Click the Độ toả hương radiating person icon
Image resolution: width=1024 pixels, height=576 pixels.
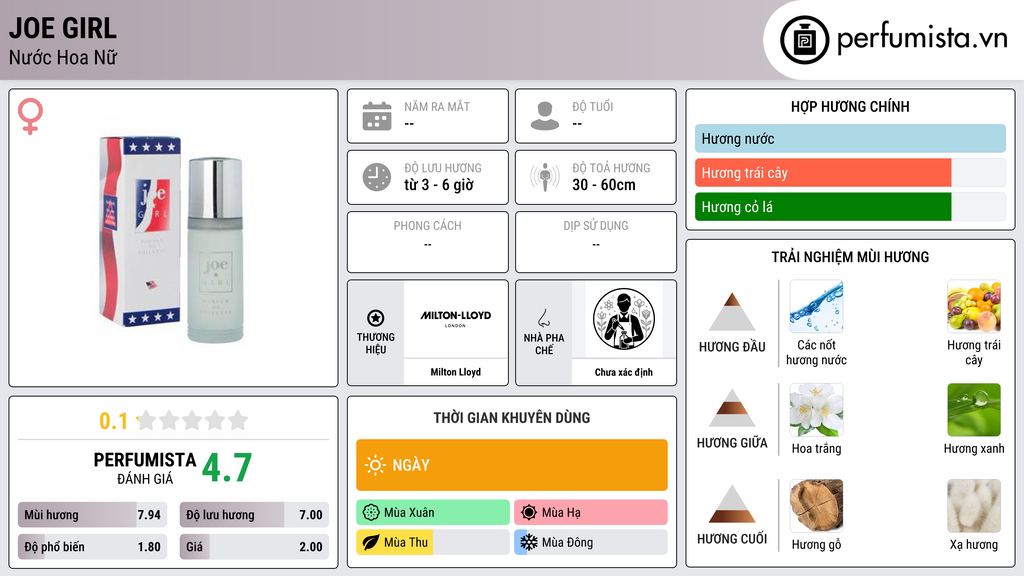coord(545,177)
